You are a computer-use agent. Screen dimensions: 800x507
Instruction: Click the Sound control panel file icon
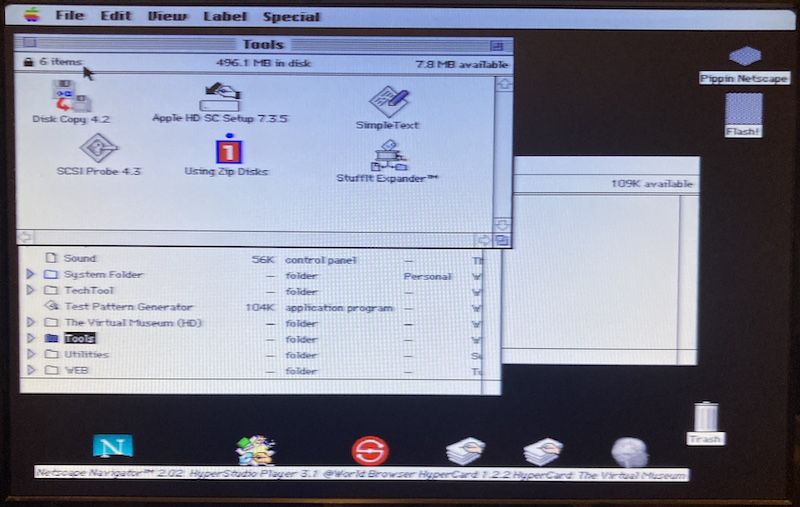[51, 258]
